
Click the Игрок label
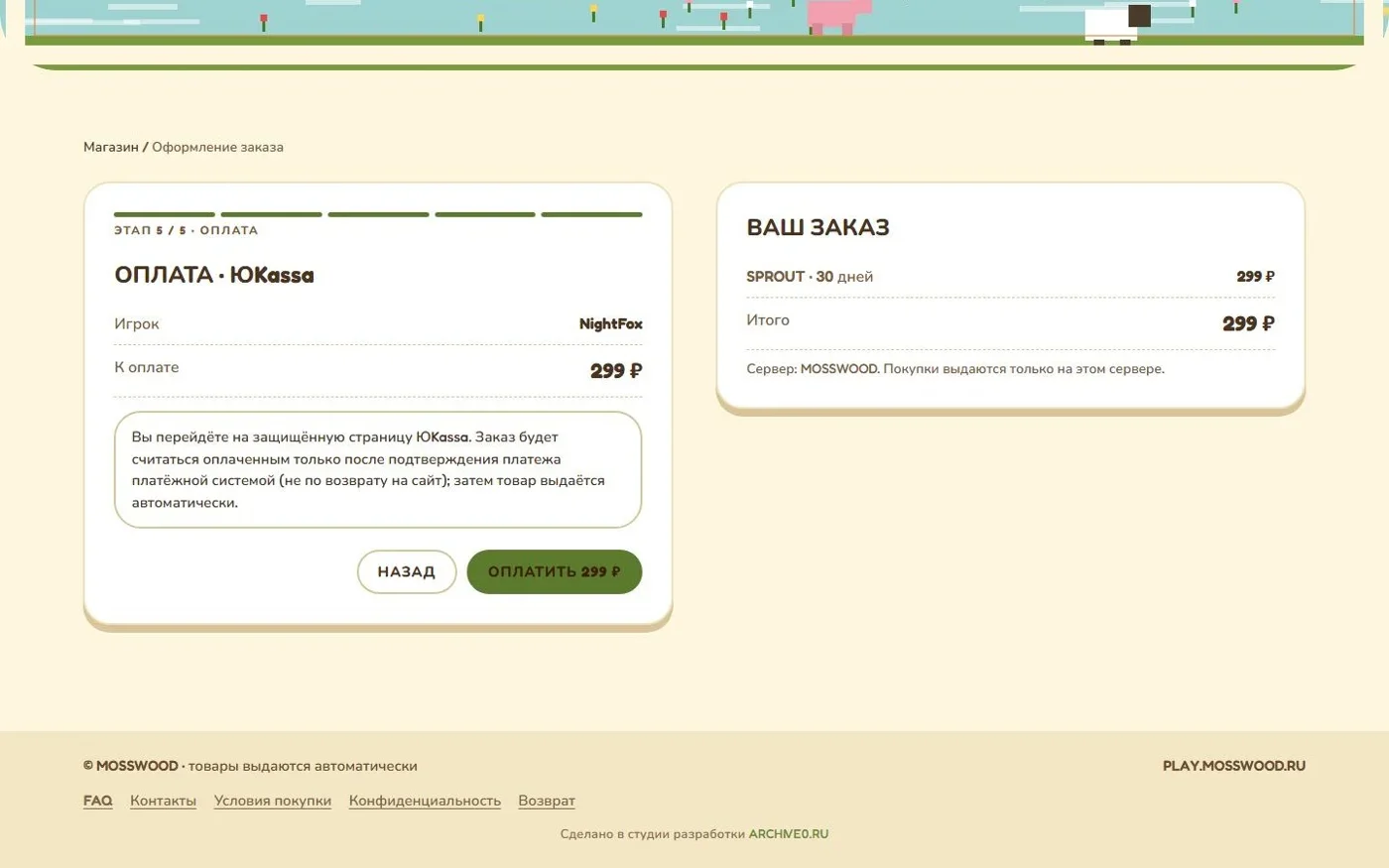tap(137, 324)
